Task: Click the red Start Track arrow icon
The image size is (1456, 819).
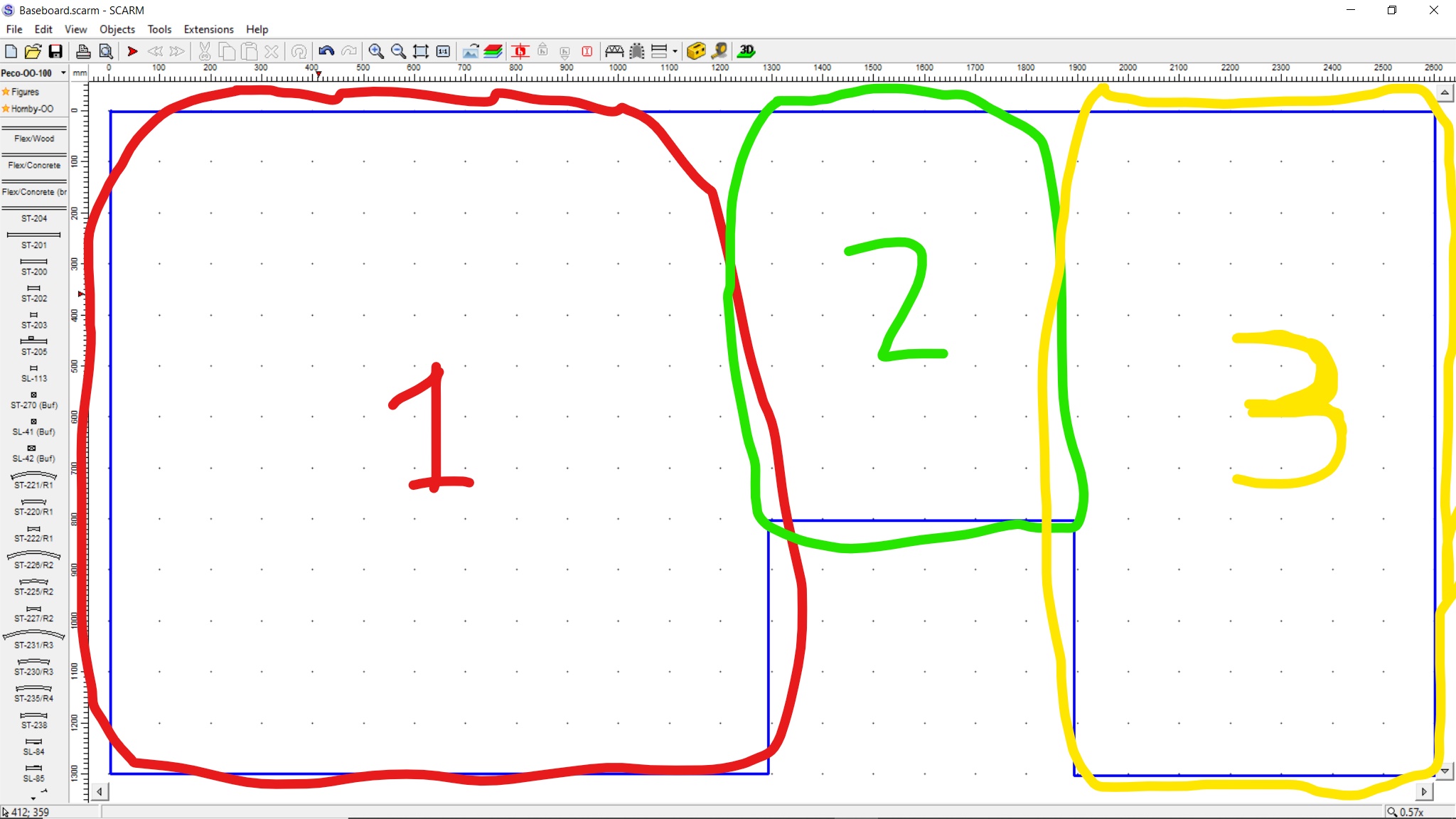Action: coord(132,51)
